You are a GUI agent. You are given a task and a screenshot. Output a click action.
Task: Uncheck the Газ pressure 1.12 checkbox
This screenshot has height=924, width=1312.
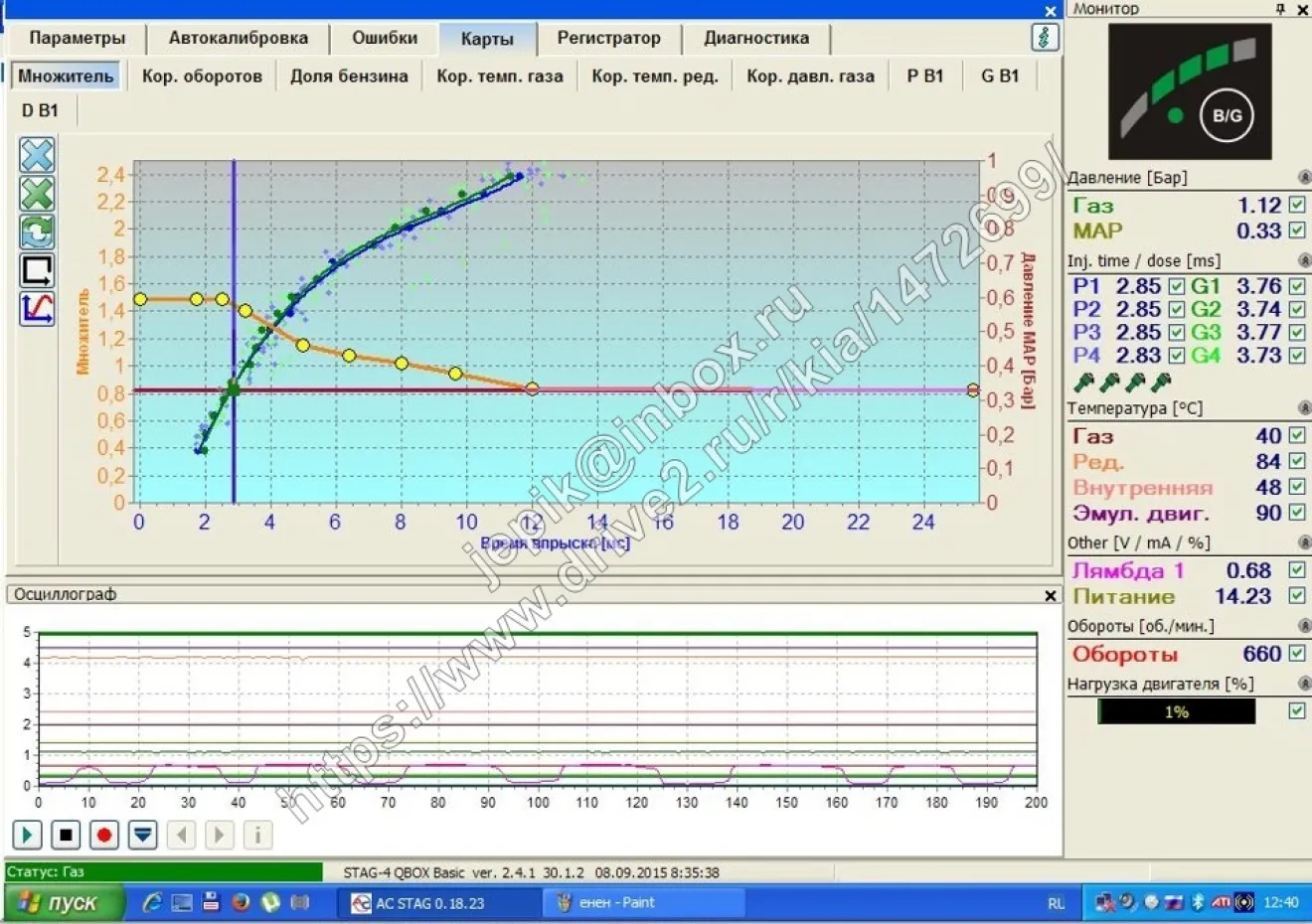1297,205
